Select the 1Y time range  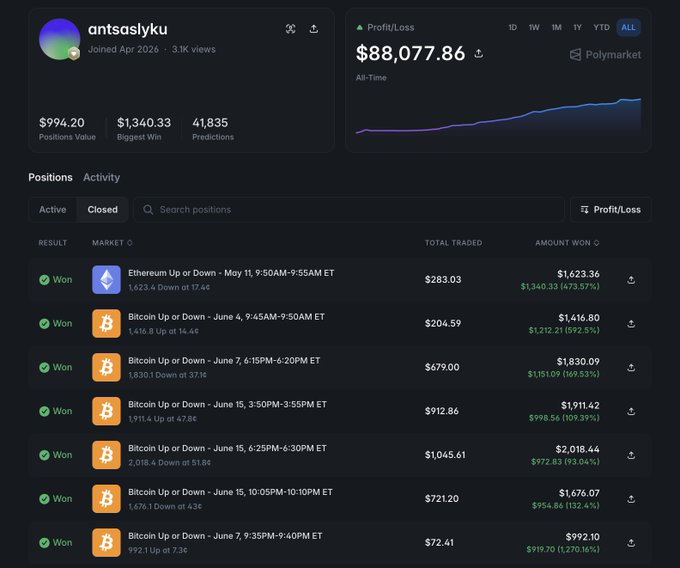[x=577, y=27]
